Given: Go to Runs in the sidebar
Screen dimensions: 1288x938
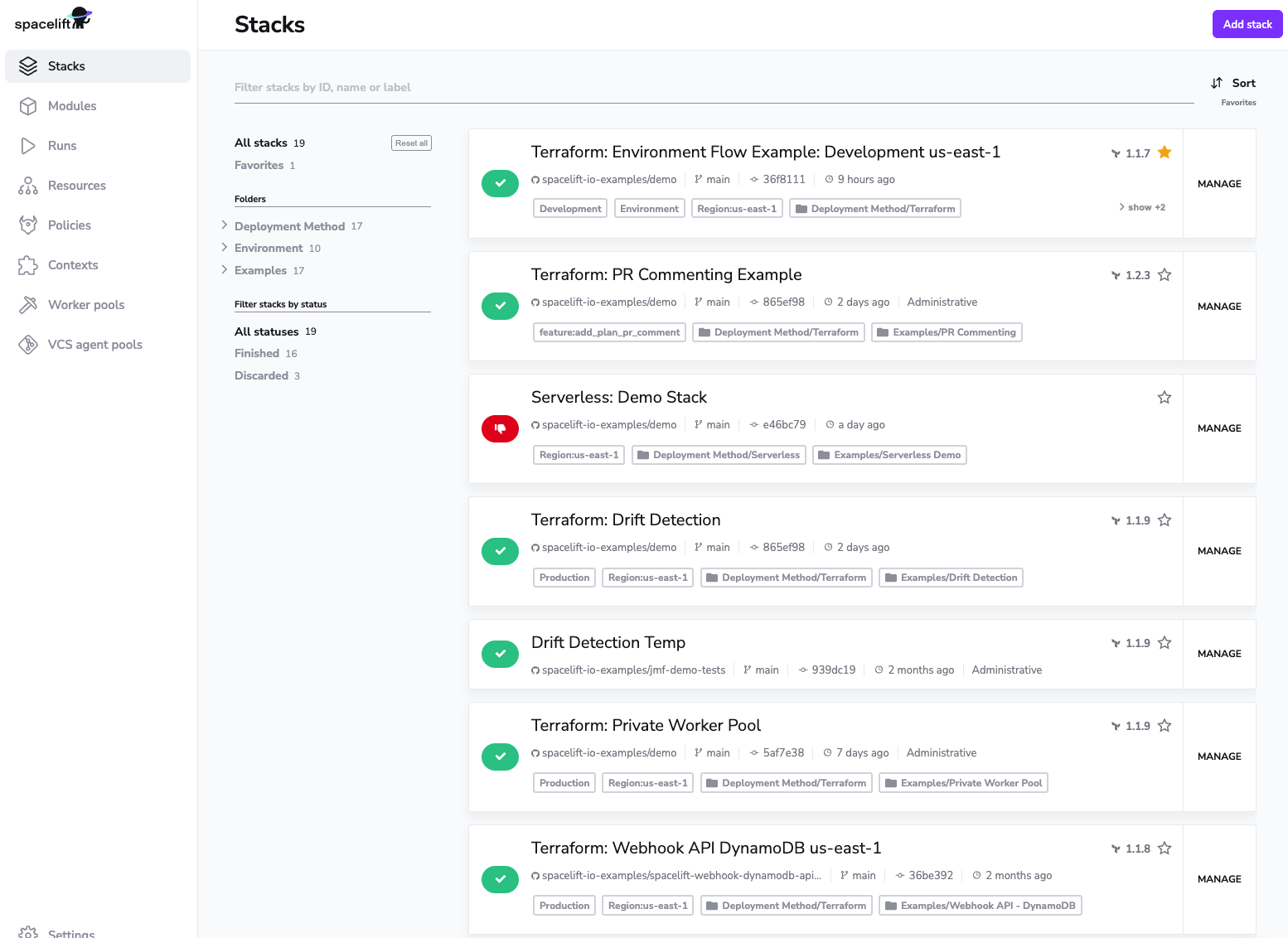Looking at the screenshot, I should (61, 146).
